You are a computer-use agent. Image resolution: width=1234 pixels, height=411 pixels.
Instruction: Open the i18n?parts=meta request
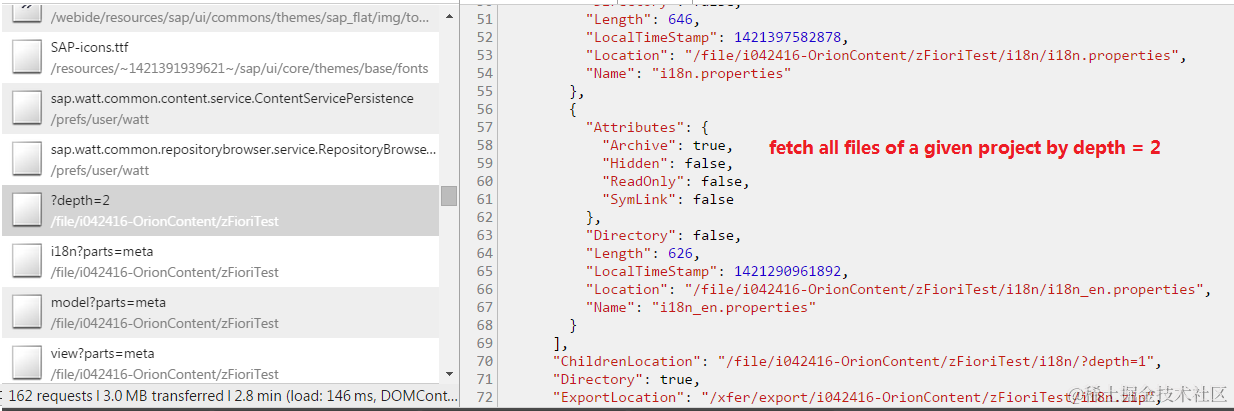click(102, 252)
